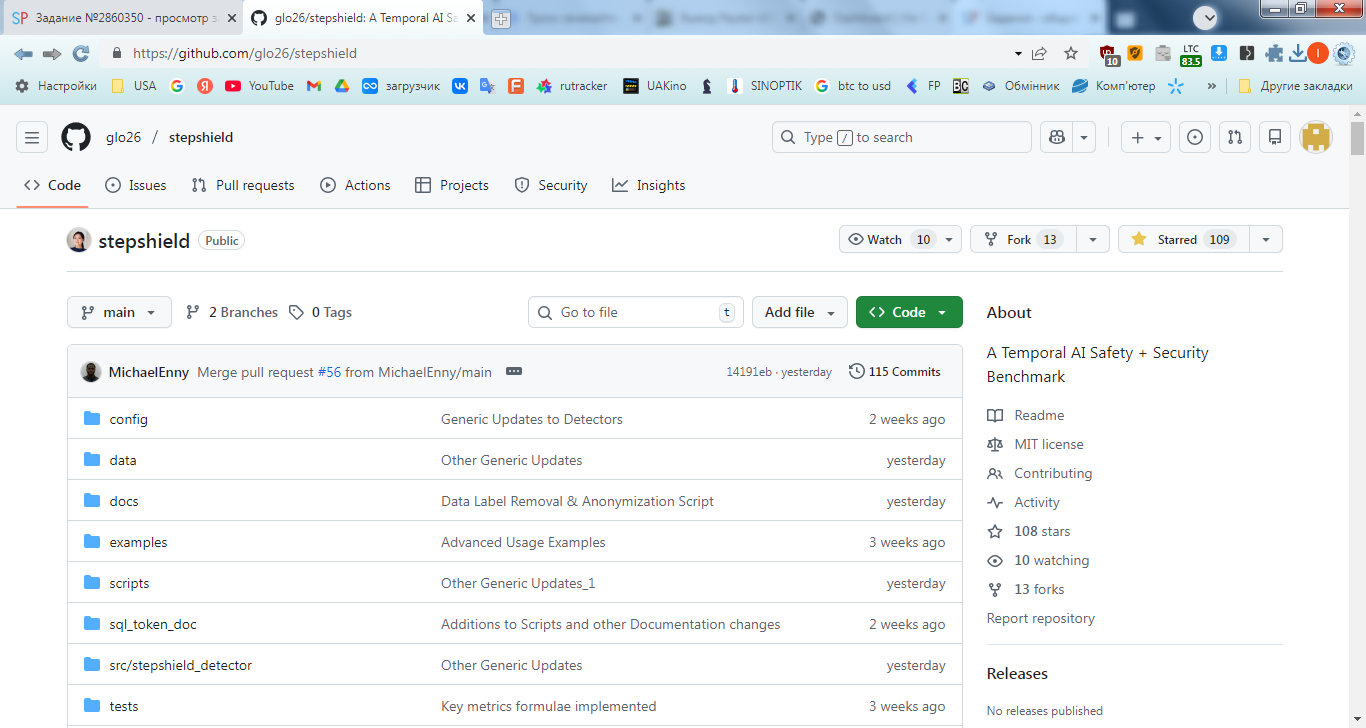This screenshot has height=728, width=1366.
Task: Open the Starred lists dropdown arrow
Action: pyautogui.click(x=1266, y=240)
